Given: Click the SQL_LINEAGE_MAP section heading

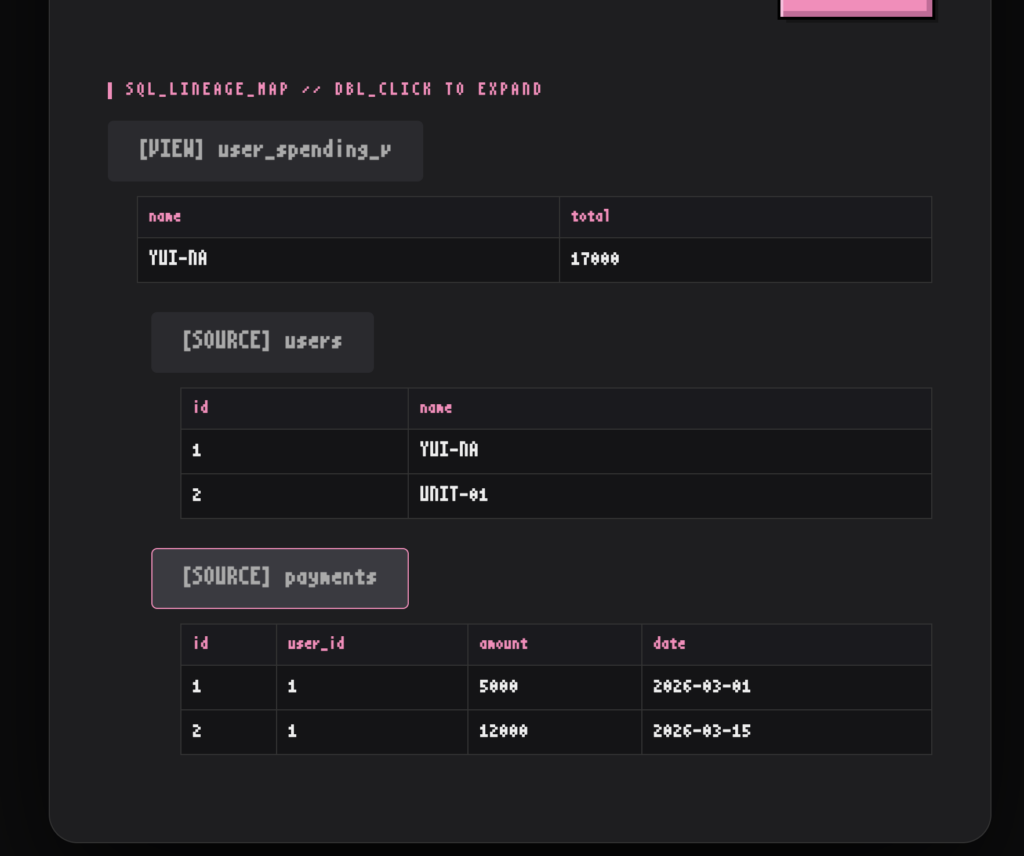Looking at the screenshot, I should (333, 89).
